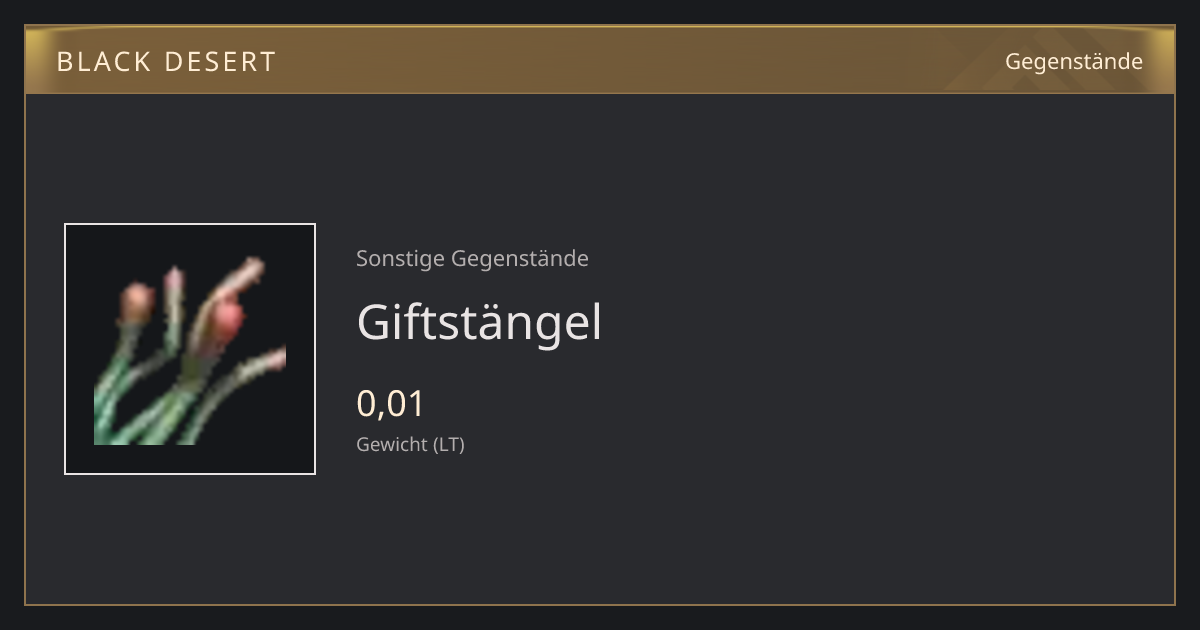Click the red flower bud in icon
Viewport: 1200px width, 630px height.
pyautogui.click(x=229, y=320)
